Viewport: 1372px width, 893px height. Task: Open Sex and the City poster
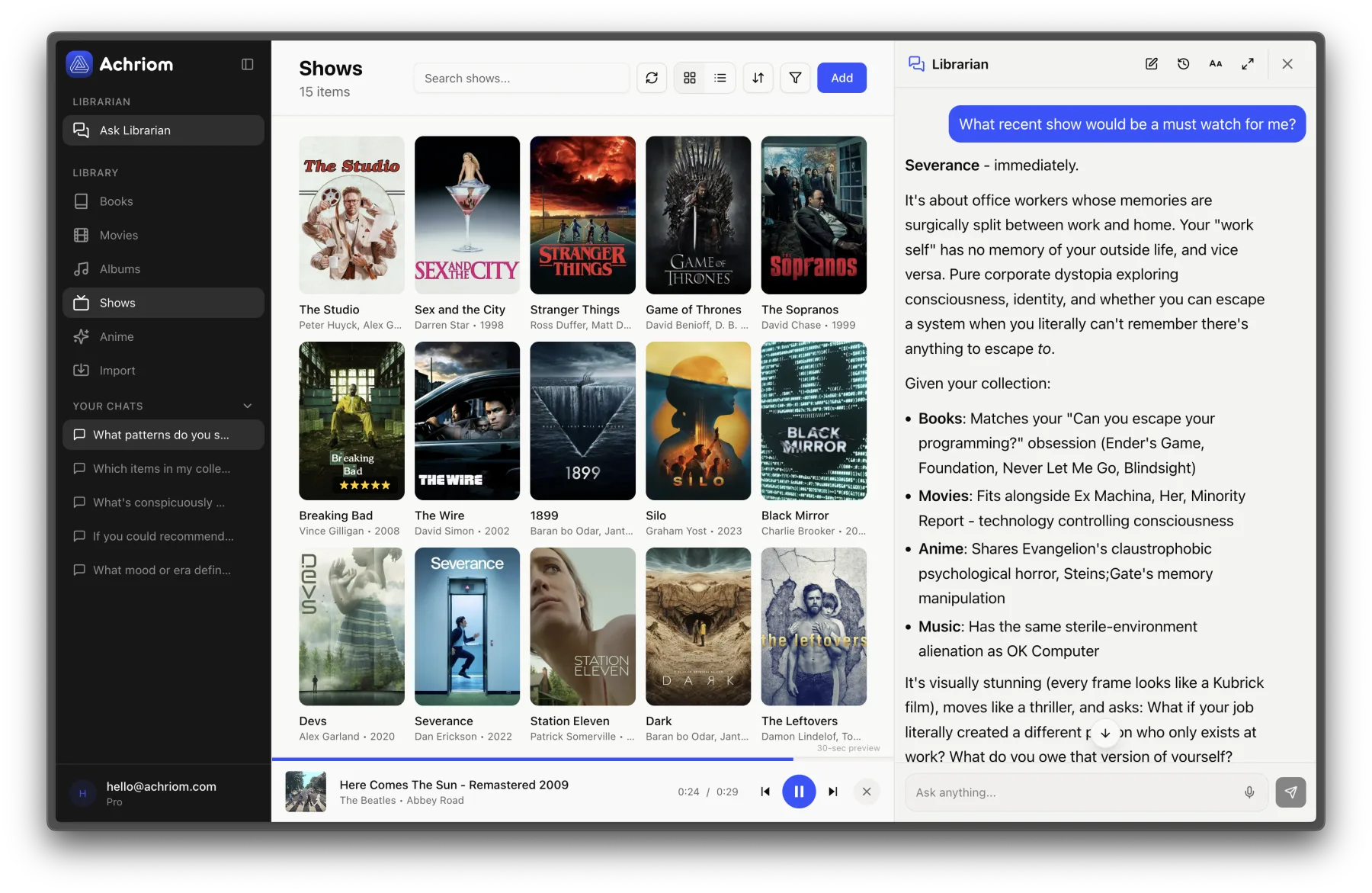[x=467, y=215]
